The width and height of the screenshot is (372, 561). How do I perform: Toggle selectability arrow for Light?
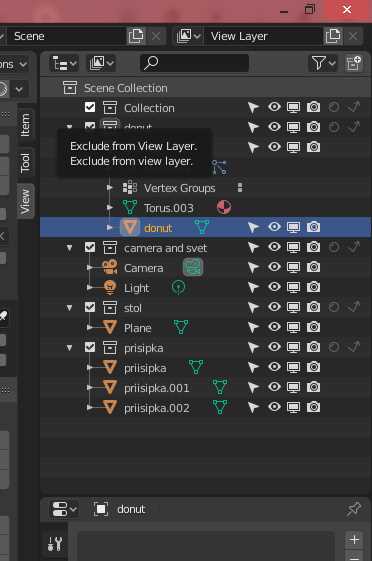[253, 287]
